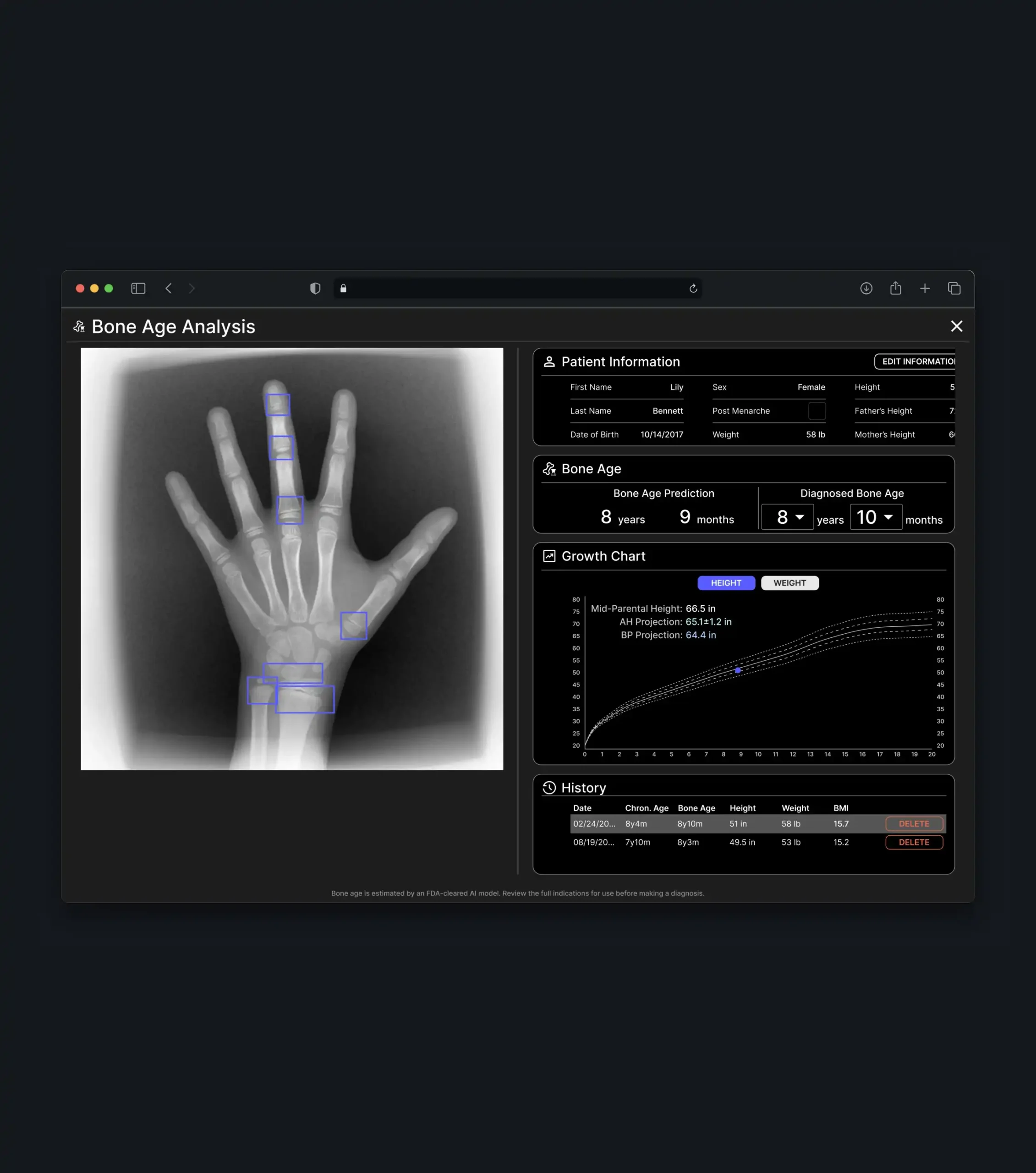This screenshot has width=1036, height=1173.
Task: Click the Weight value 58 lb
Action: [x=815, y=434]
